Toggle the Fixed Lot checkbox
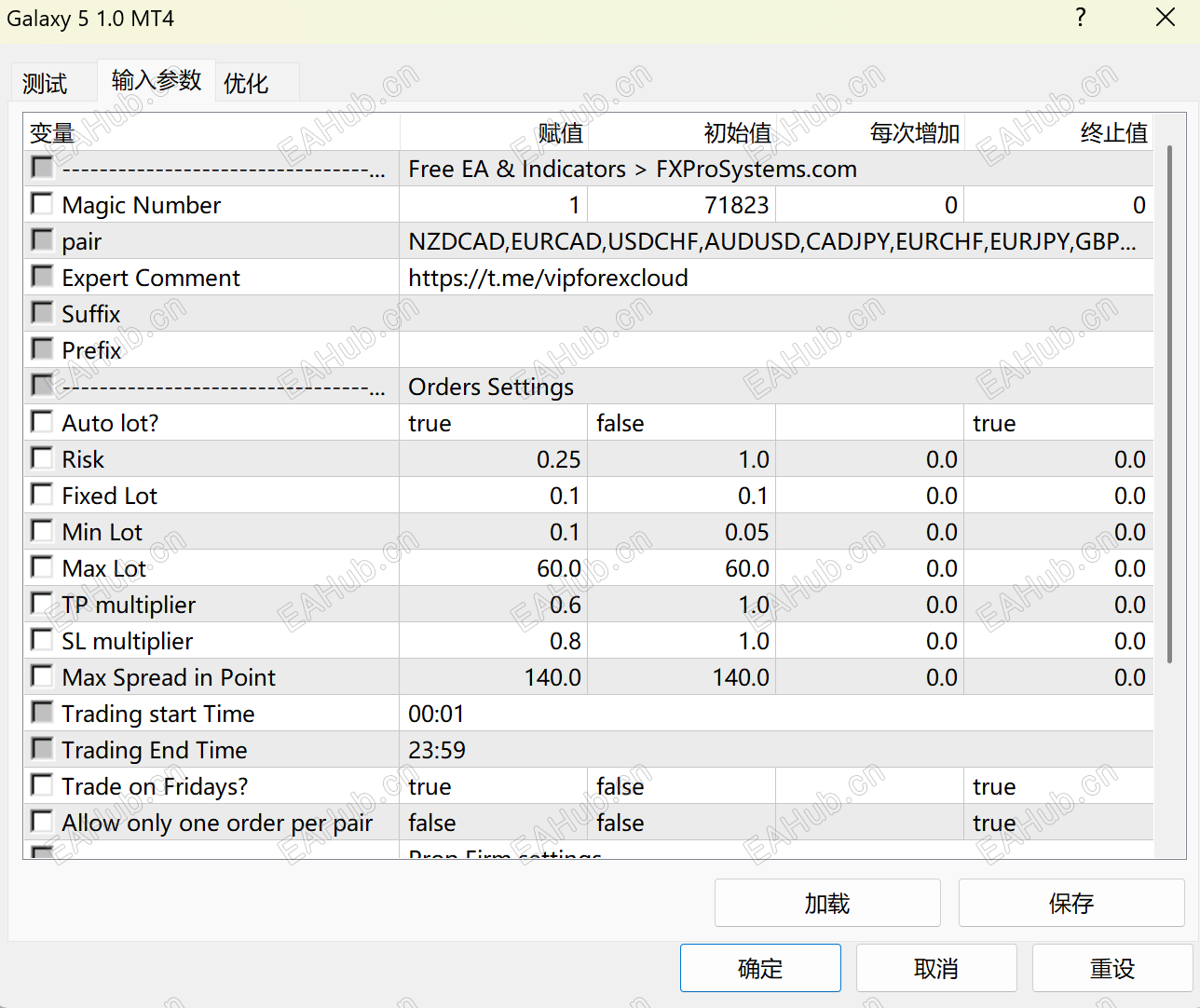This screenshot has width=1200, height=1008. click(42, 494)
